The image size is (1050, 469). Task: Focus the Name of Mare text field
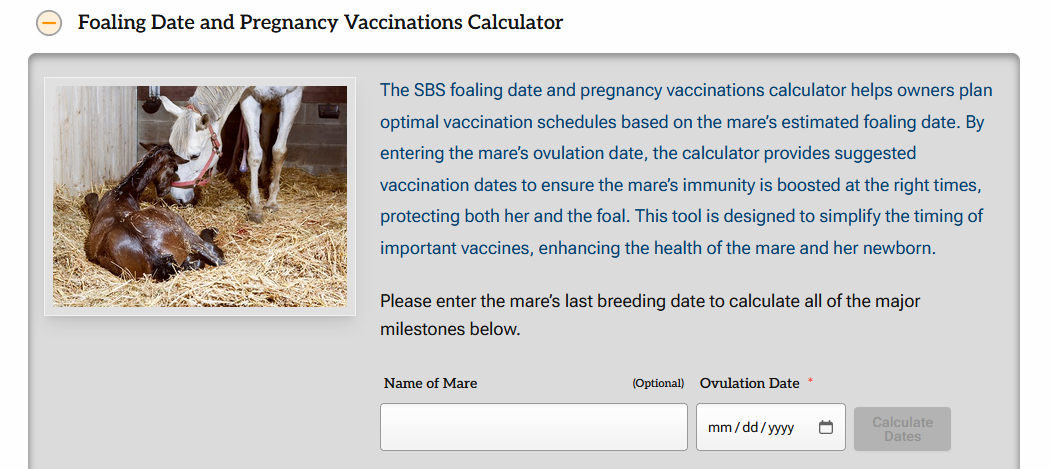(534, 427)
